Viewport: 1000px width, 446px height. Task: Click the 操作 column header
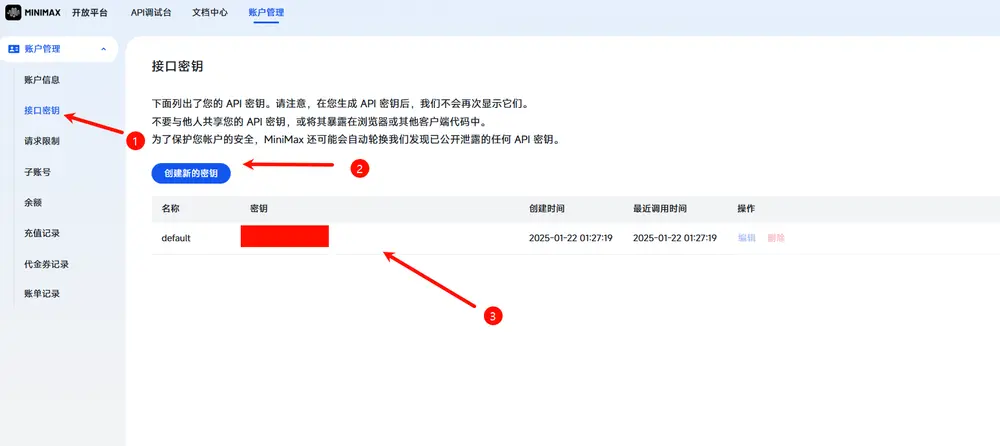pos(746,209)
